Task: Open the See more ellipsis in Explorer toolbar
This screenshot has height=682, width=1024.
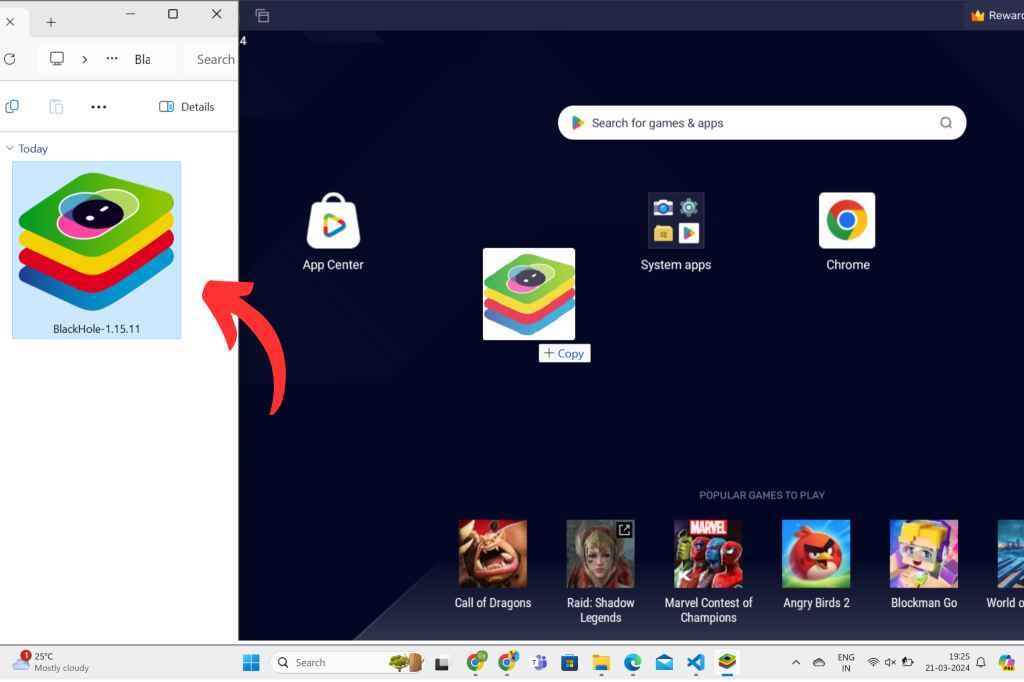Action: tap(98, 107)
